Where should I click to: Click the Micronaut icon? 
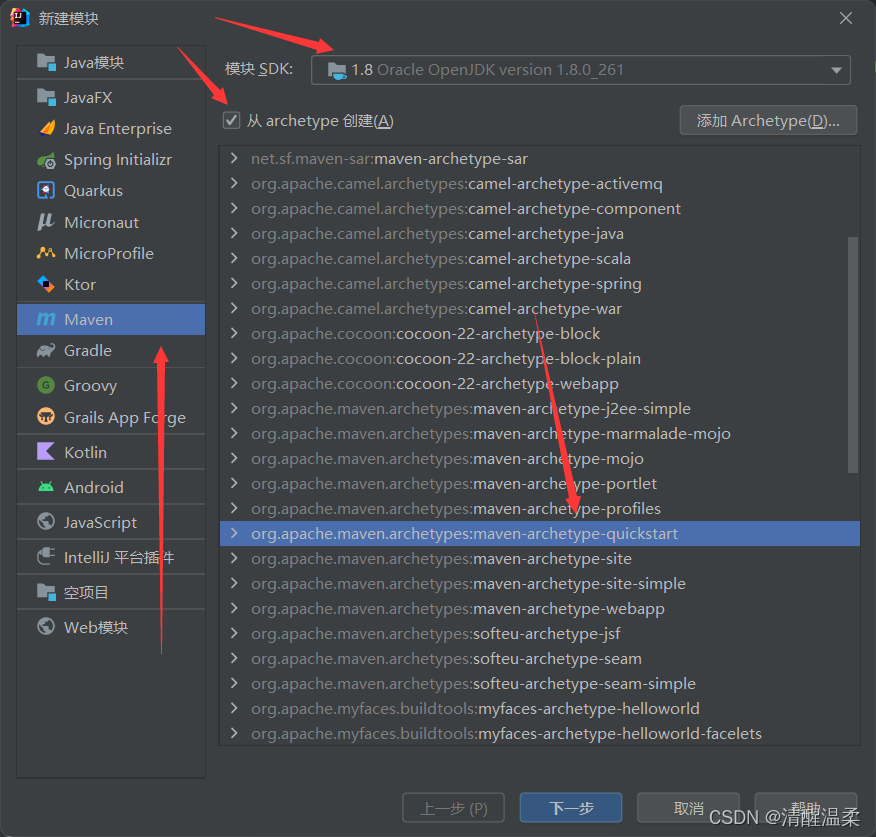[46, 222]
